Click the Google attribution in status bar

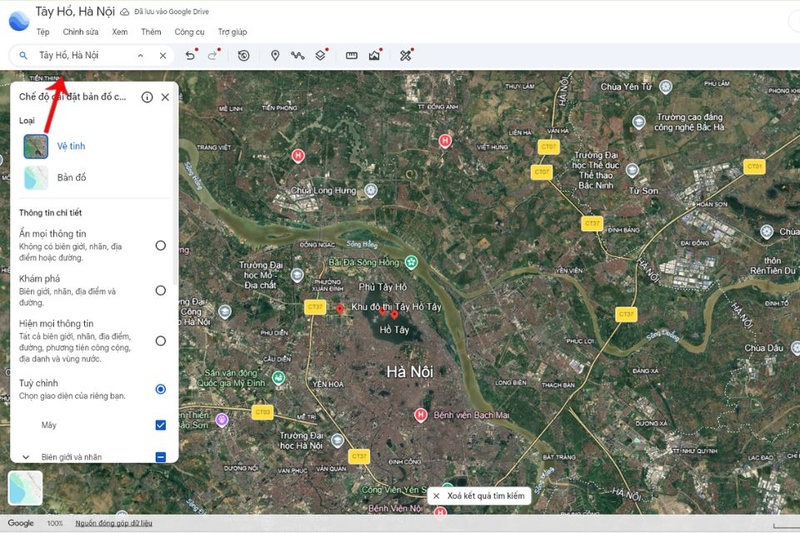click(x=20, y=523)
